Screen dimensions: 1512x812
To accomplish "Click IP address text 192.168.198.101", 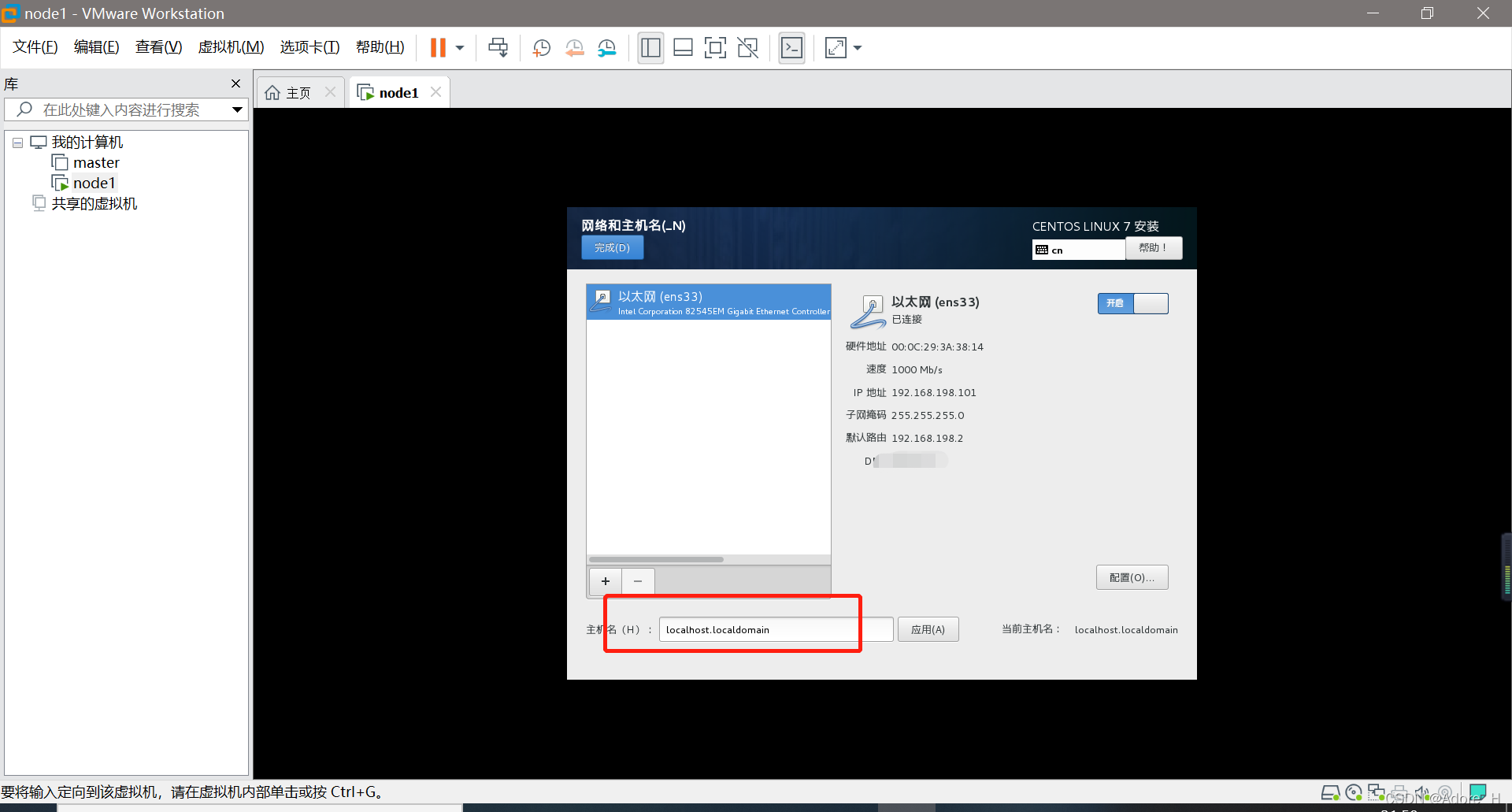I will (x=933, y=392).
